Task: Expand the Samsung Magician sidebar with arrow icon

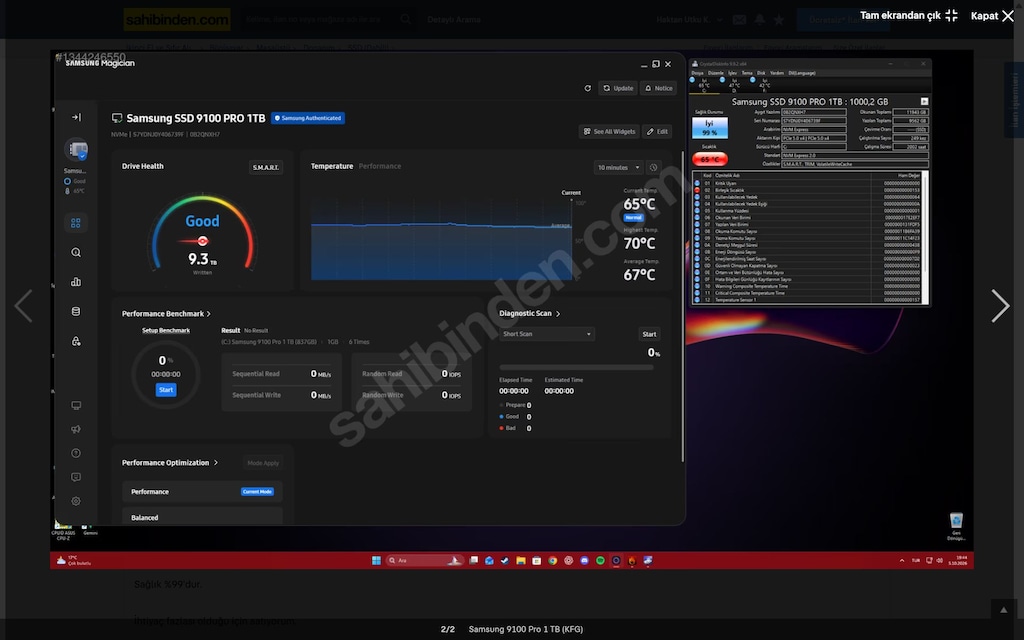Action: (76, 118)
